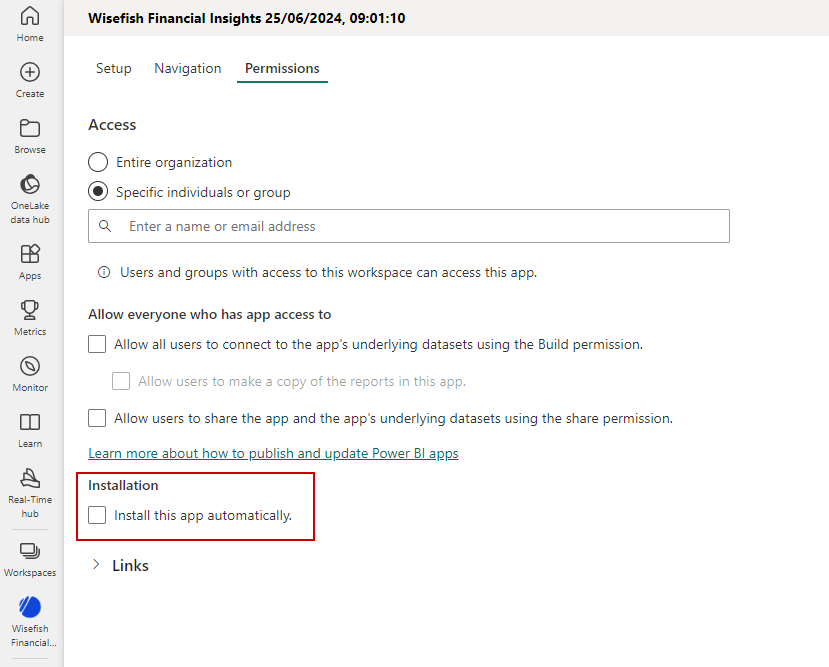Open the Create icon in the sidebar

point(30,73)
